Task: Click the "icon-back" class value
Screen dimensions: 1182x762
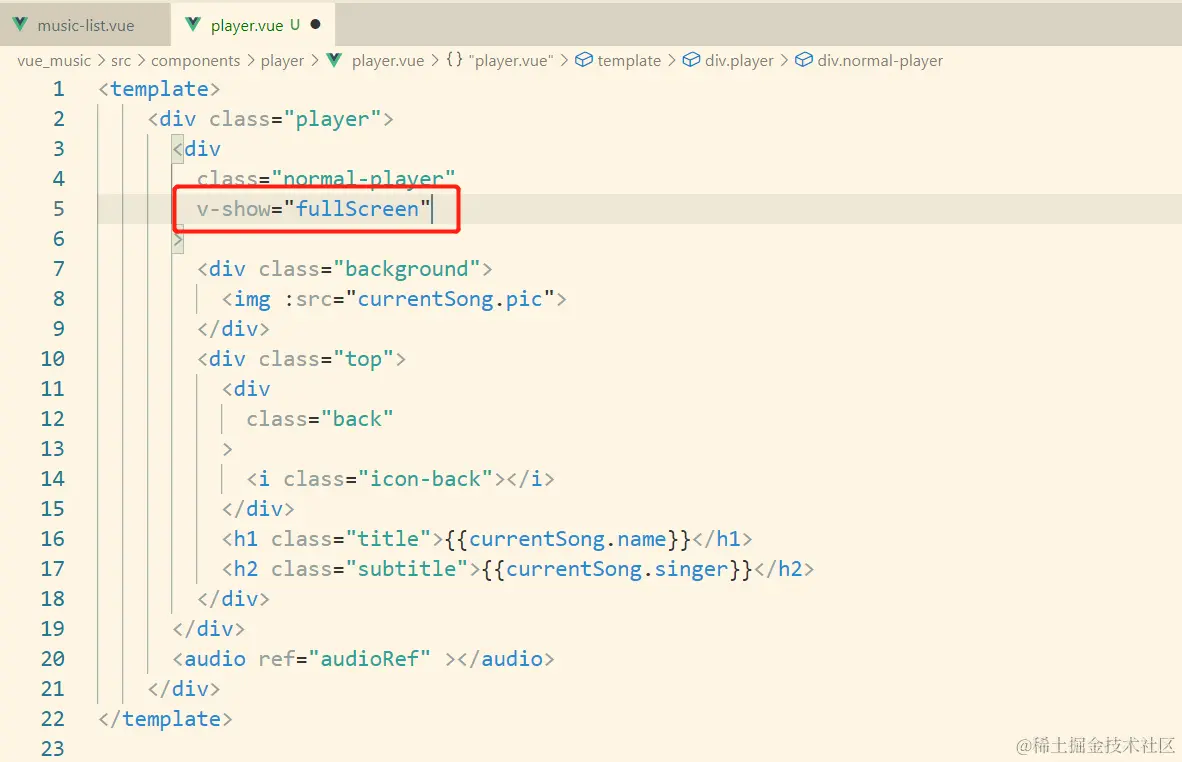Action: (x=425, y=479)
